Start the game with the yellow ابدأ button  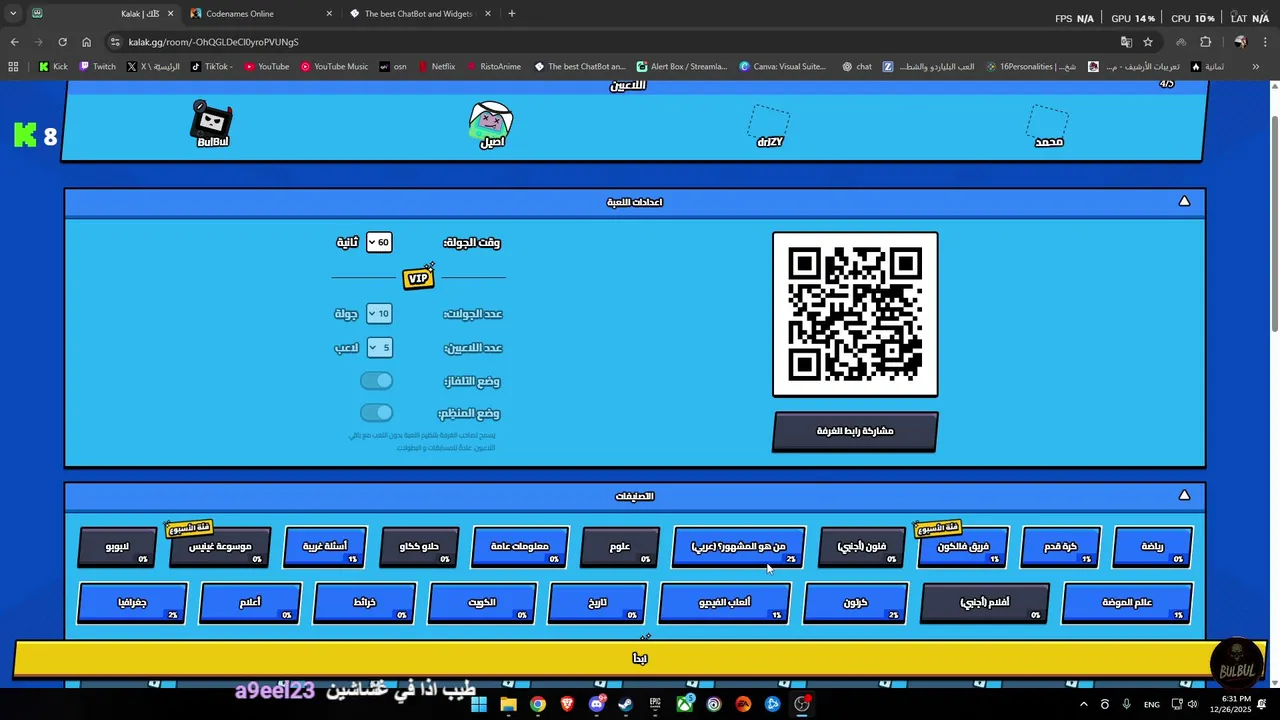pyautogui.click(x=640, y=658)
